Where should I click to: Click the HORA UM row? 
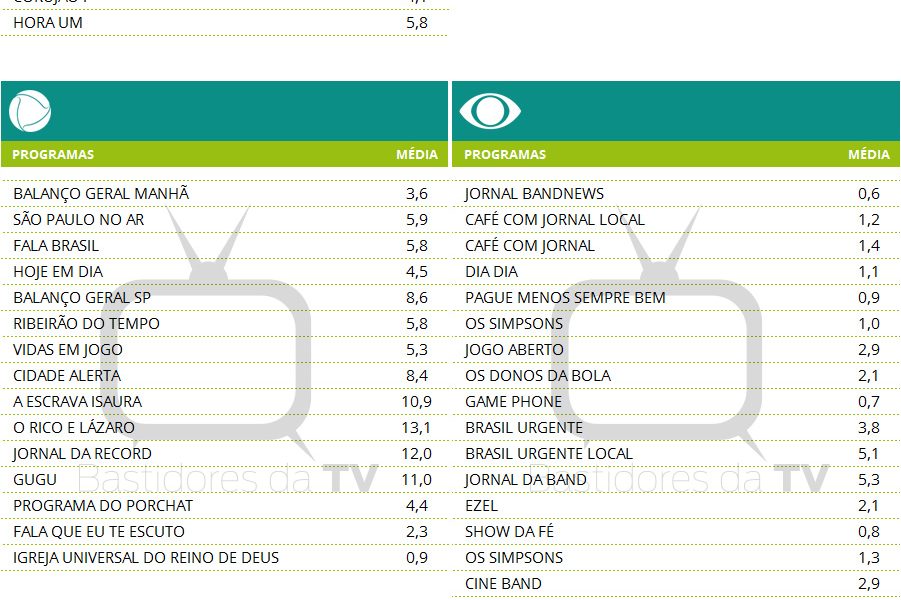coord(48,22)
